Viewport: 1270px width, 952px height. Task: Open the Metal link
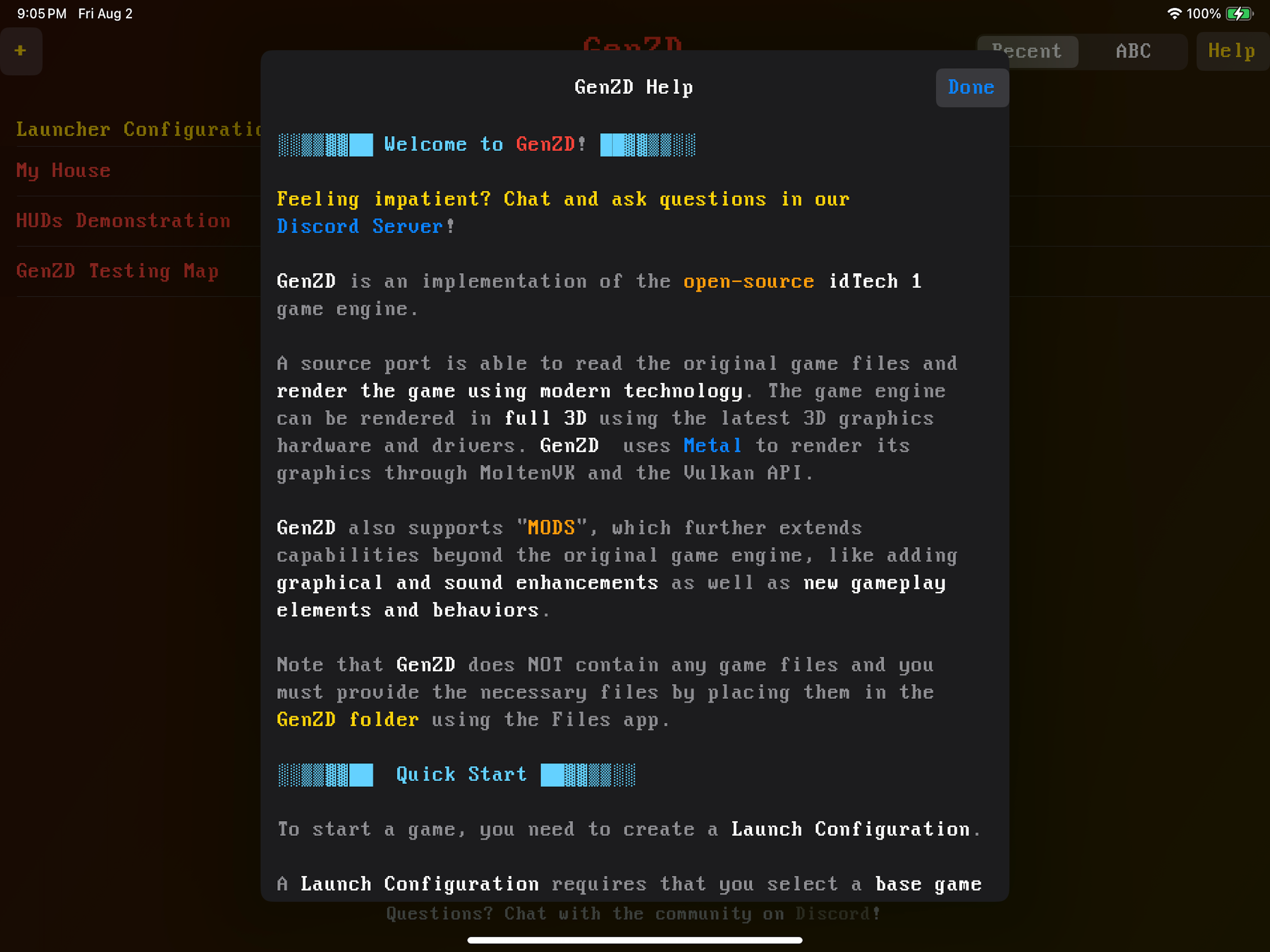(x=712, y=446)
